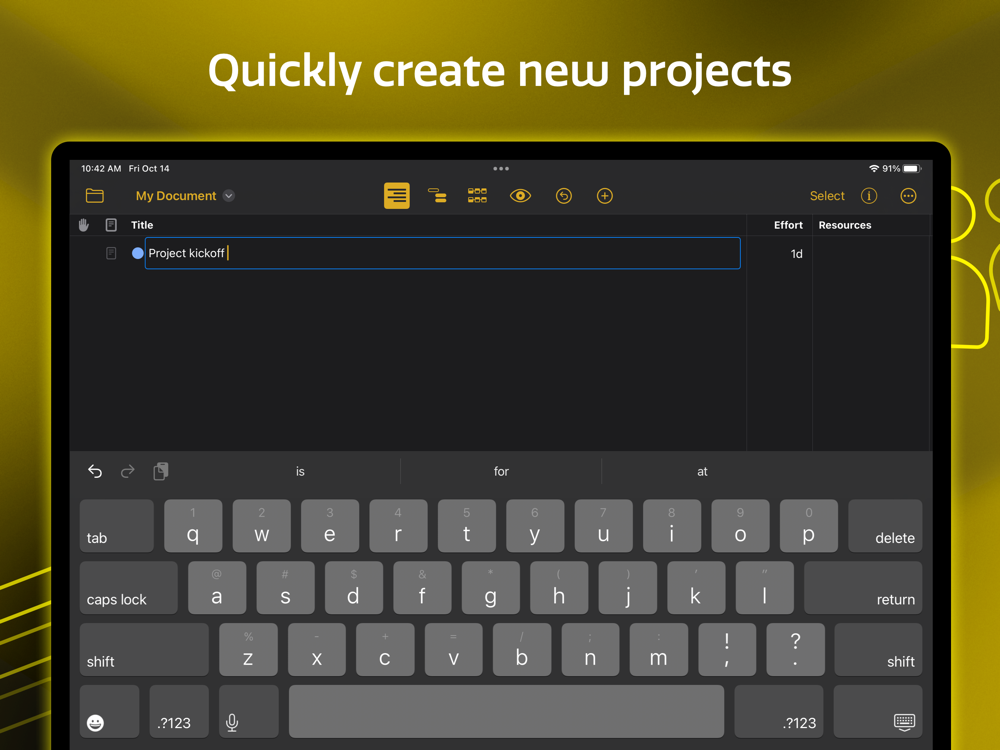Tap the q key
The width and height of the screenshot is (1000, 750).
(193, 526)
